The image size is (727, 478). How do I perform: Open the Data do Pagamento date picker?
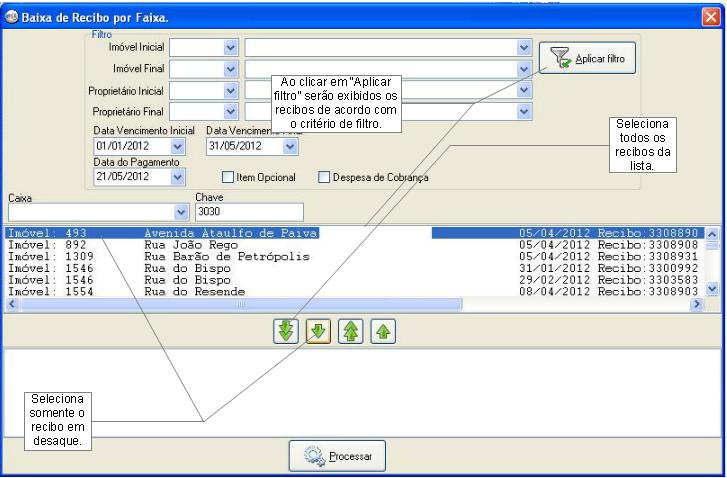[178, 176]
